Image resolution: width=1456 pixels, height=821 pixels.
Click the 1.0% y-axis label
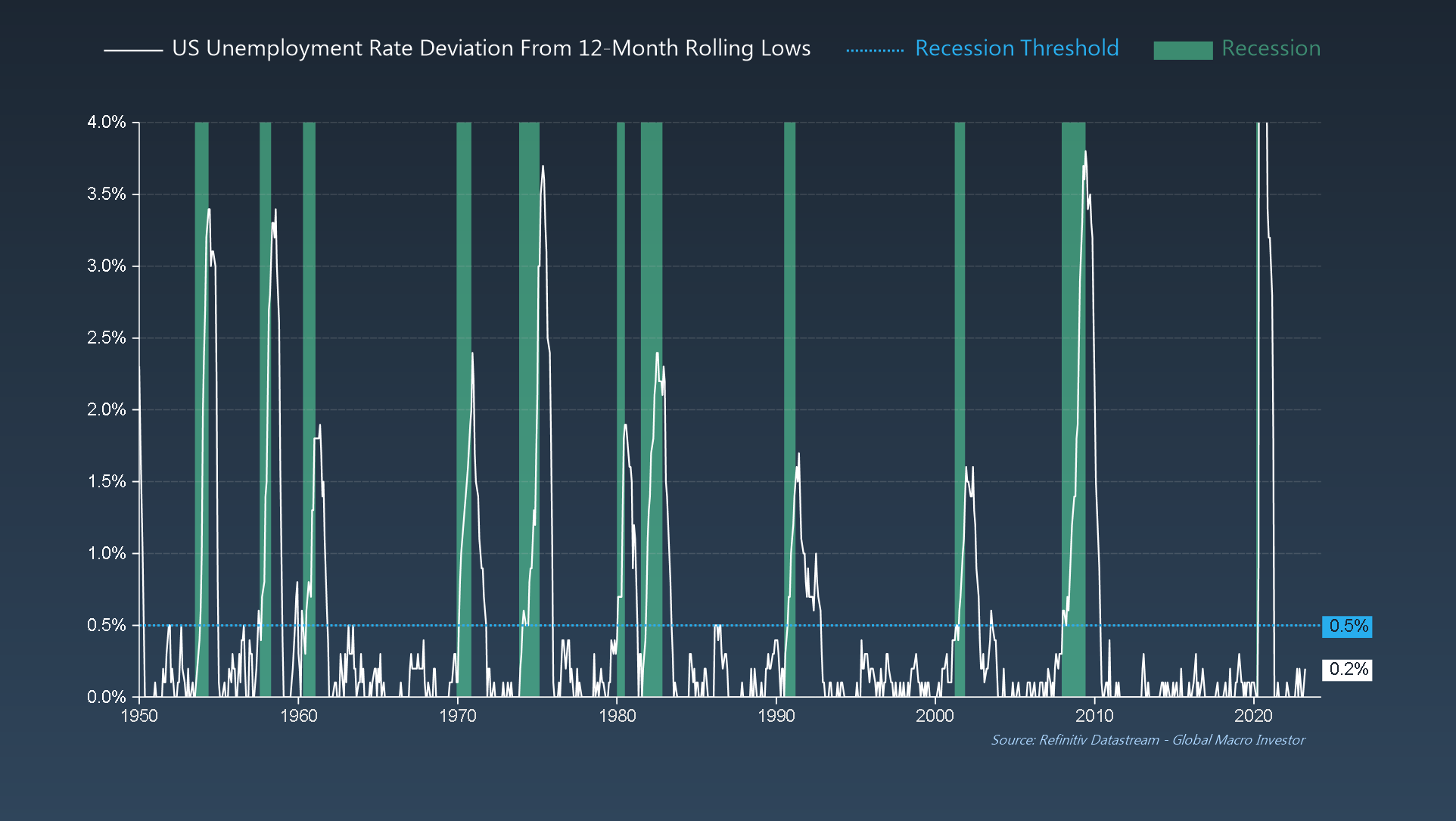[x=107, y=553]
